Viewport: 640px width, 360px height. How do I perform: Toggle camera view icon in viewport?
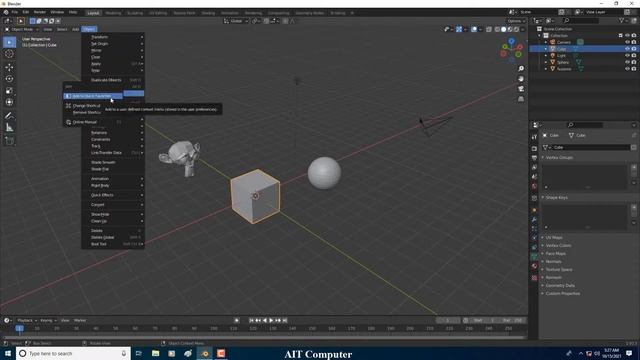(521, 89)
